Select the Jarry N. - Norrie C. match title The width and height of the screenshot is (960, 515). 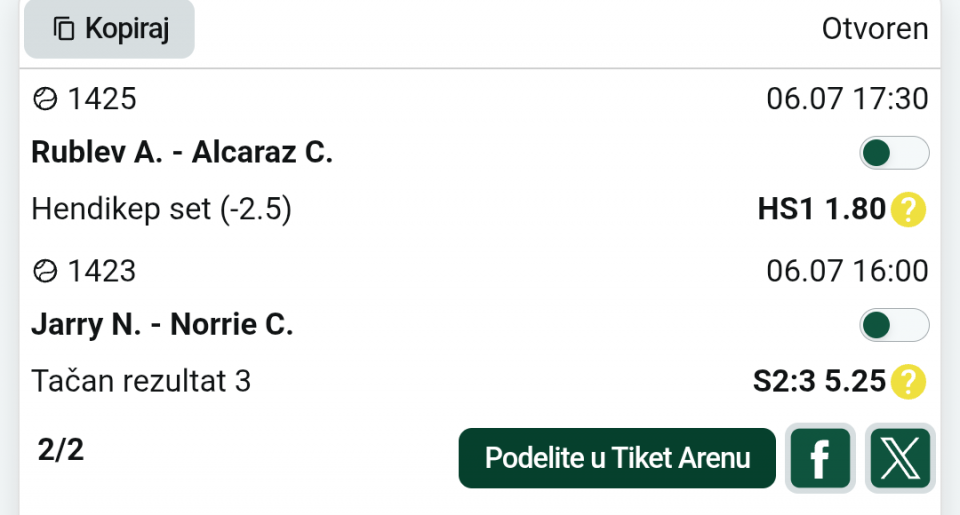[x=162, y=325]
